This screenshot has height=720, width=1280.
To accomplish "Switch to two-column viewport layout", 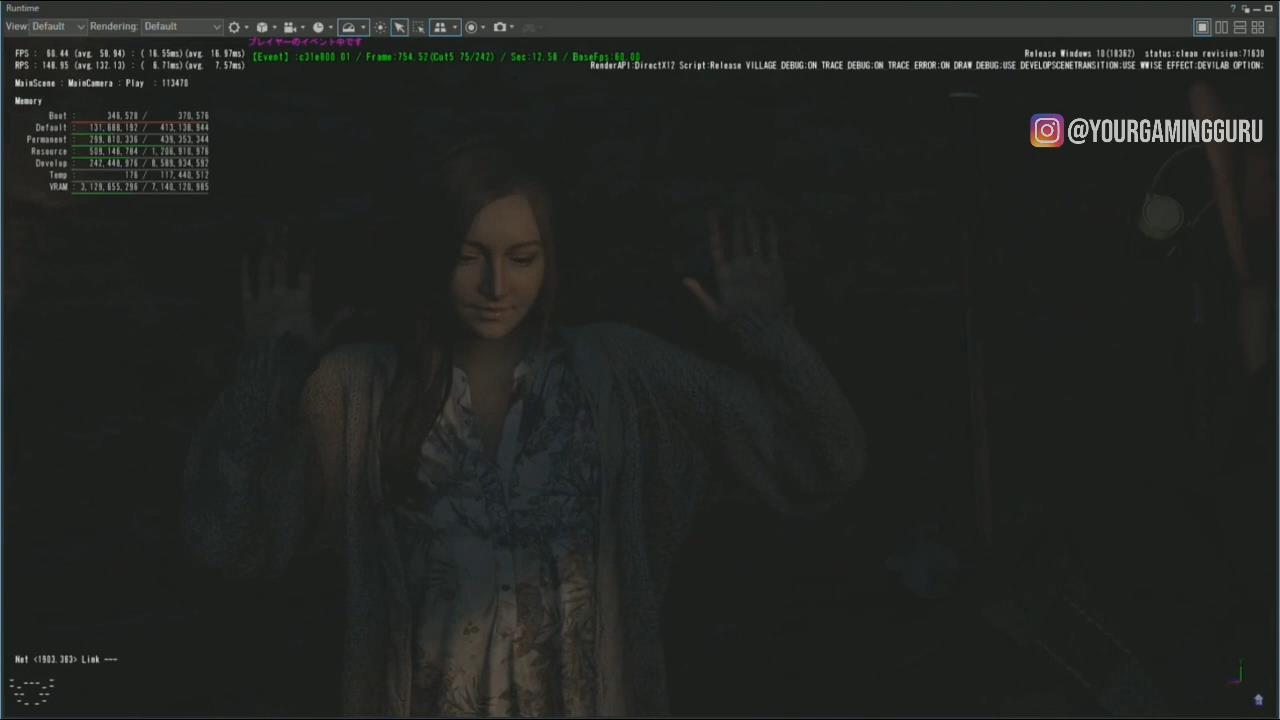I will point(1221,27).
